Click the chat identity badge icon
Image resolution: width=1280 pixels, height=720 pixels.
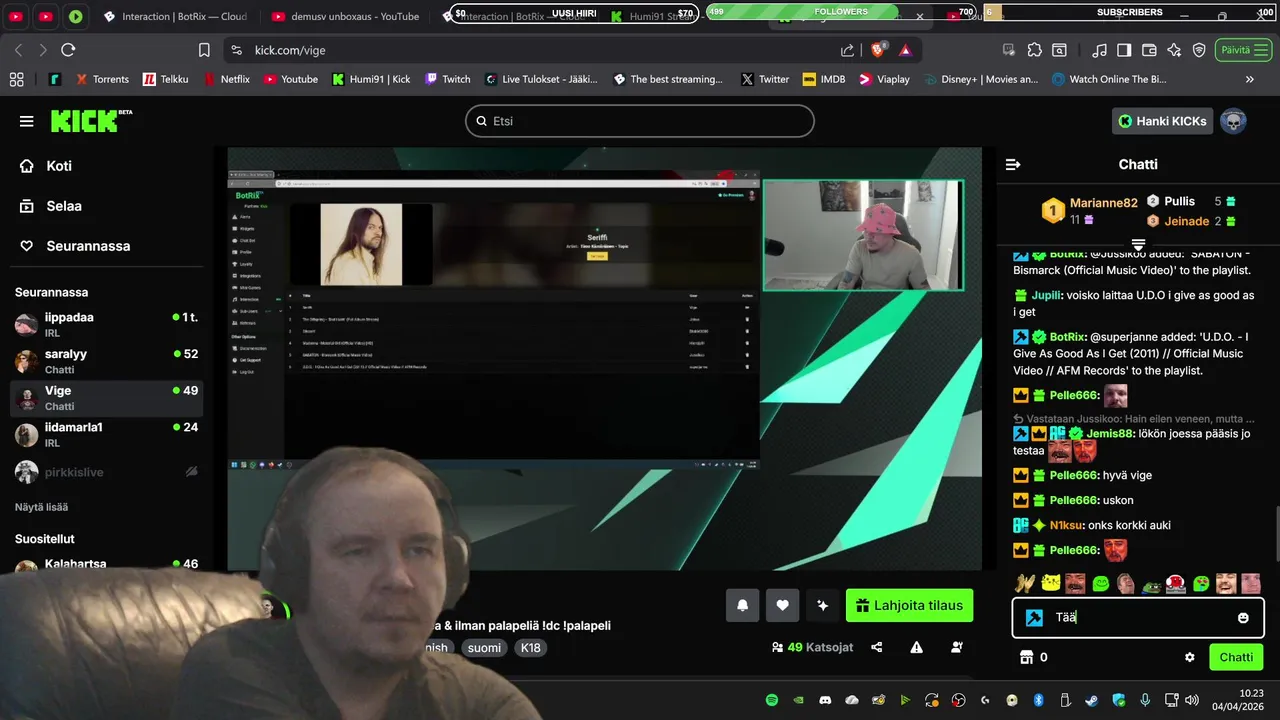pyautogui.click(x=1034, y=618)
